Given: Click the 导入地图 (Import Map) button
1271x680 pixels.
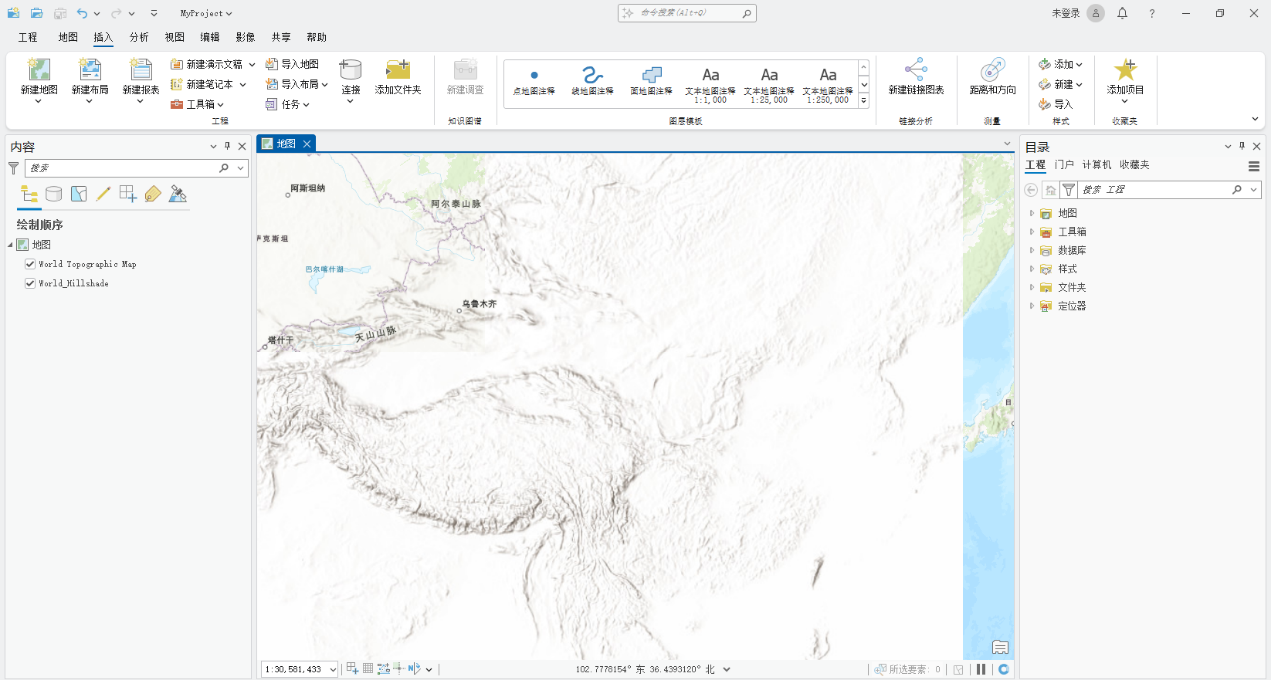Looking at the screenshot, I should tap(292, 64).
